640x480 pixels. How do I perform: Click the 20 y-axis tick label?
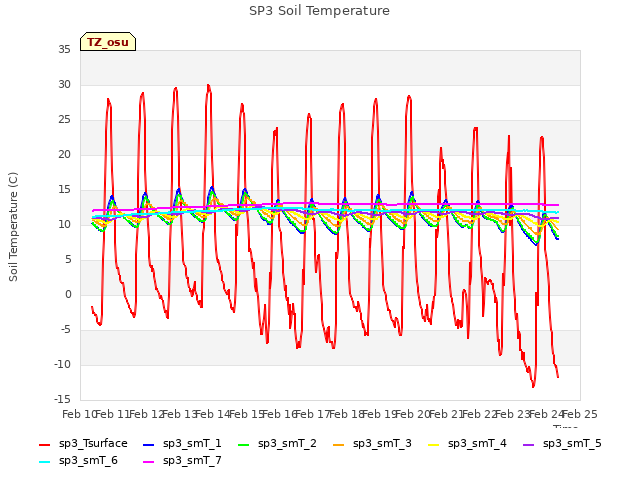coord(64,155)
